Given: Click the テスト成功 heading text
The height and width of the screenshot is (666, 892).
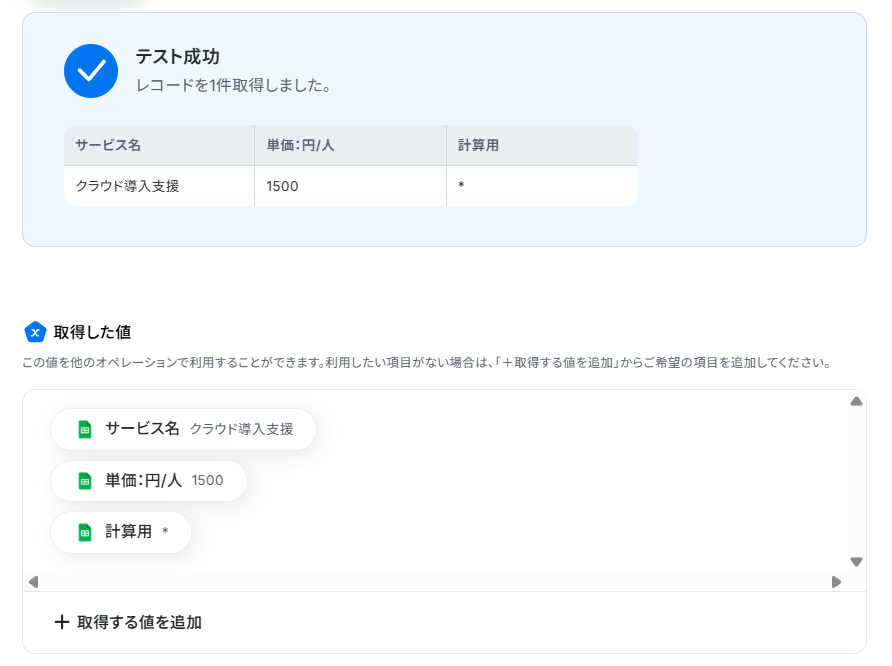Looking at the screenshot, I should pyautogui.click(x=177, y=57).
